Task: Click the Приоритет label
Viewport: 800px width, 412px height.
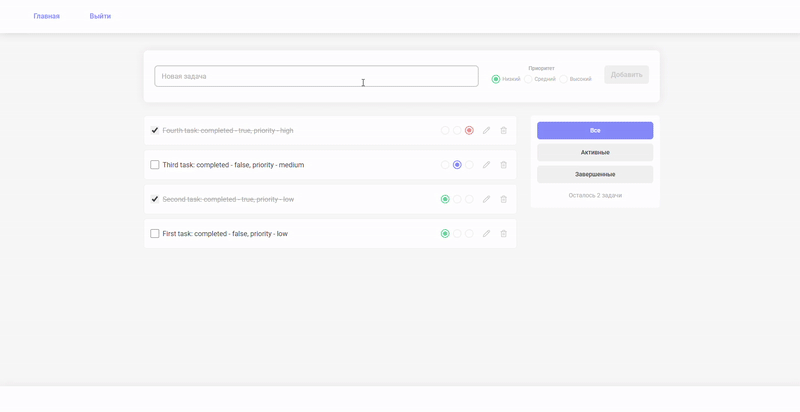Action: point(541,68)
